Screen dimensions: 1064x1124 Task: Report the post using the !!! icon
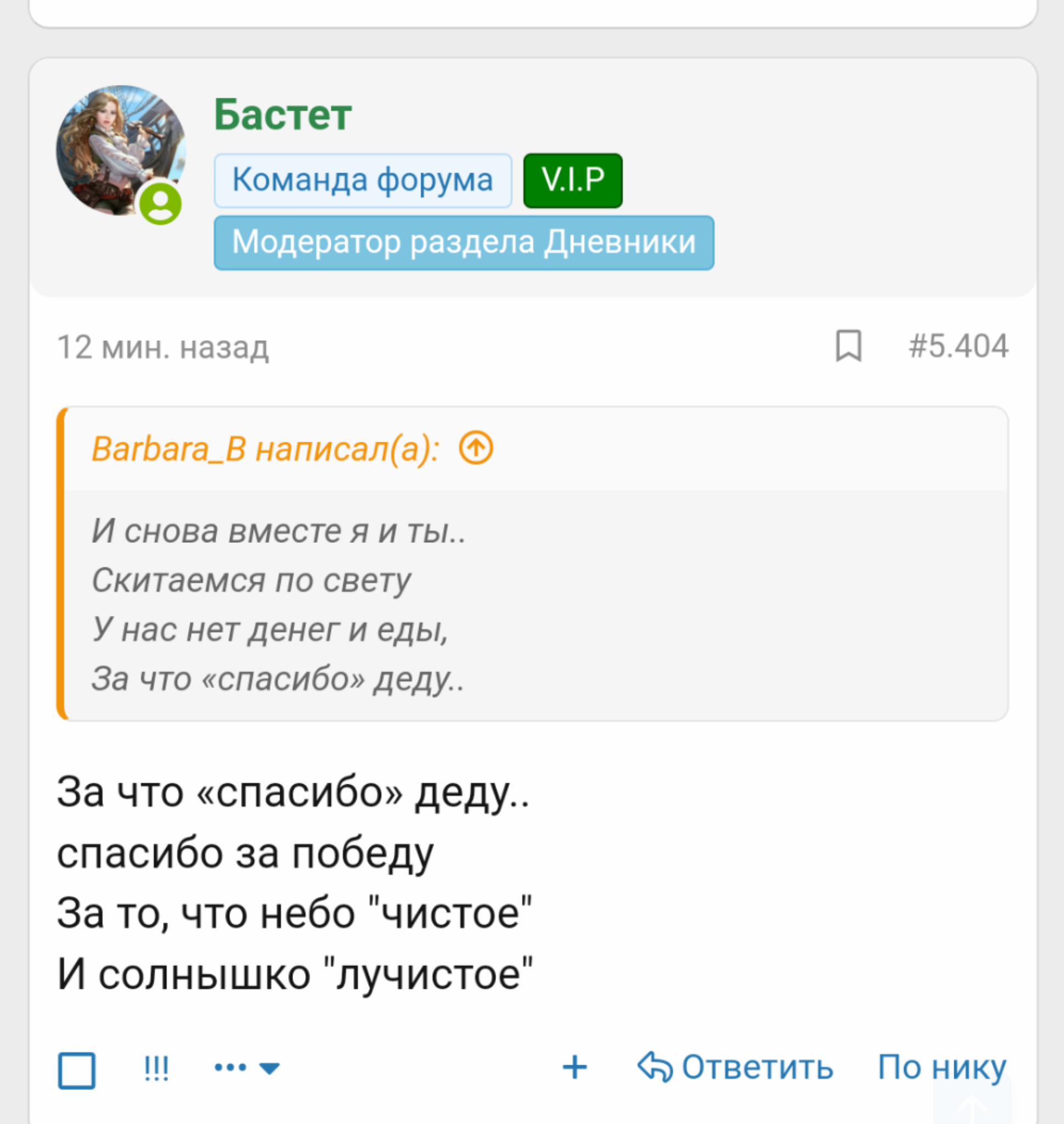[x=156, y=1069]
